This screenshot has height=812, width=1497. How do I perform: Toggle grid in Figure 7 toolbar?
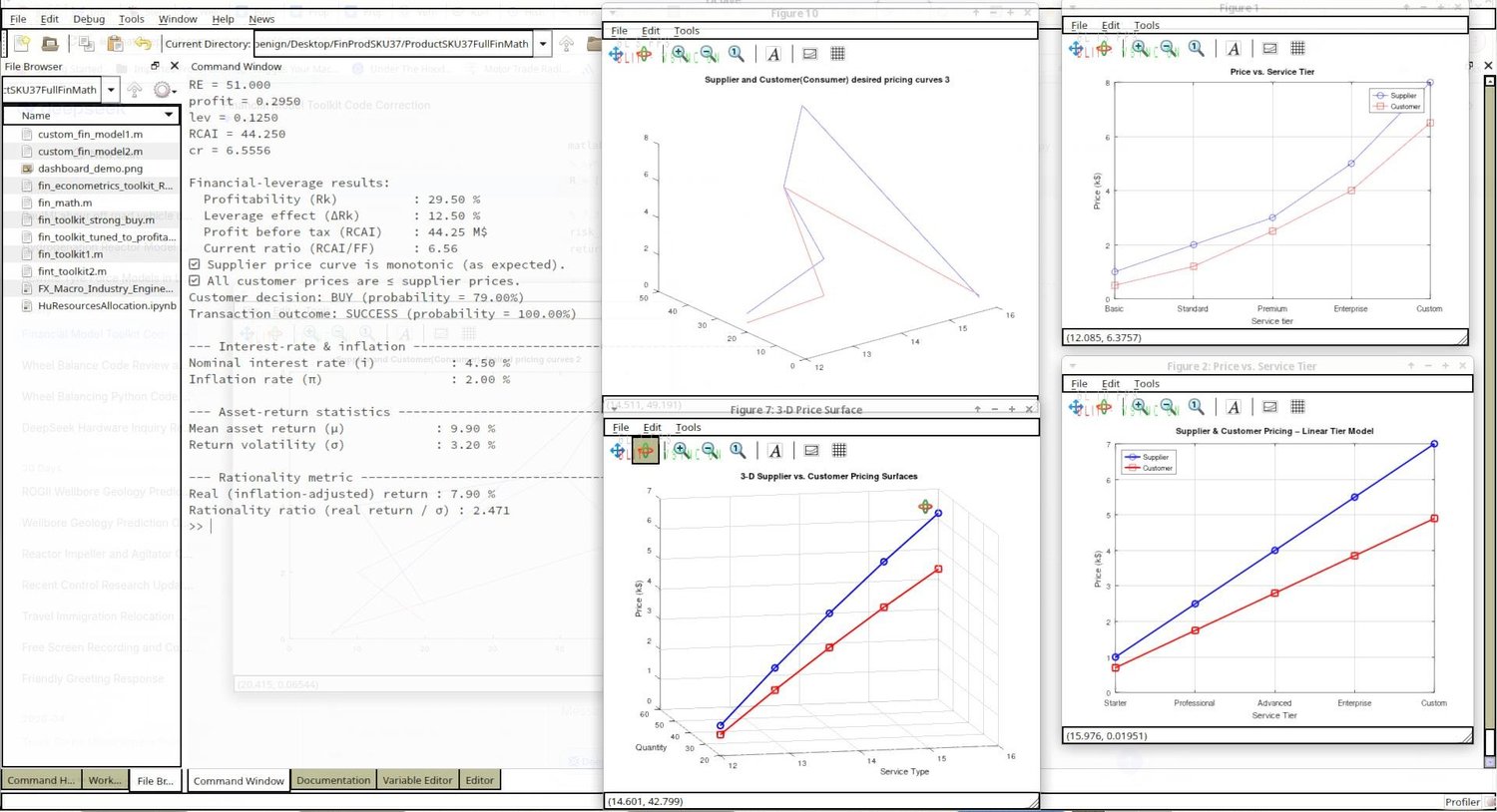pyautogui.click(x=840, y=451)
